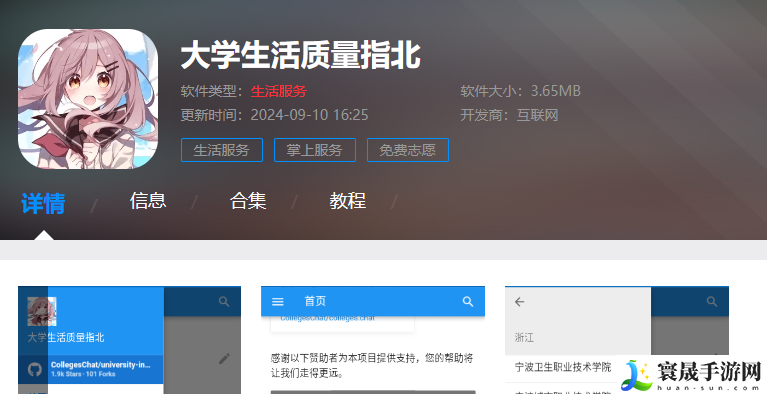Click the hamburger menu icon beside 首页
Image resolution: width=767 pixels, height=394 pixels.
tap(278, 301)
